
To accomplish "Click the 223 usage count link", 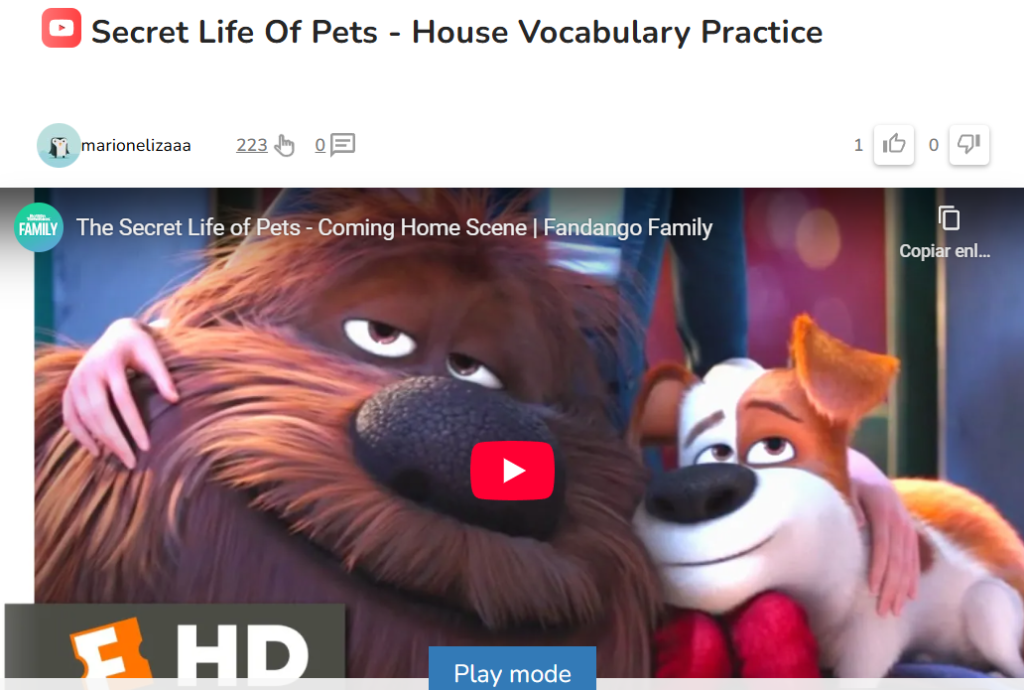I will coord(251,145).
